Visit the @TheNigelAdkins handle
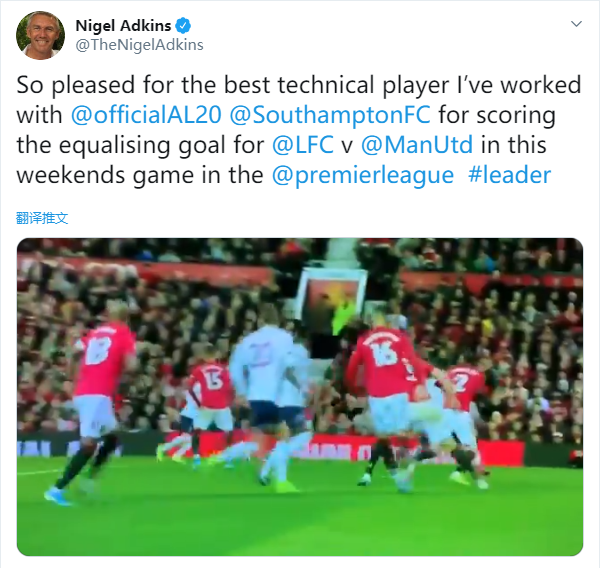The height and width of the screenshot is (568, 600). click(x=139, y=45)
